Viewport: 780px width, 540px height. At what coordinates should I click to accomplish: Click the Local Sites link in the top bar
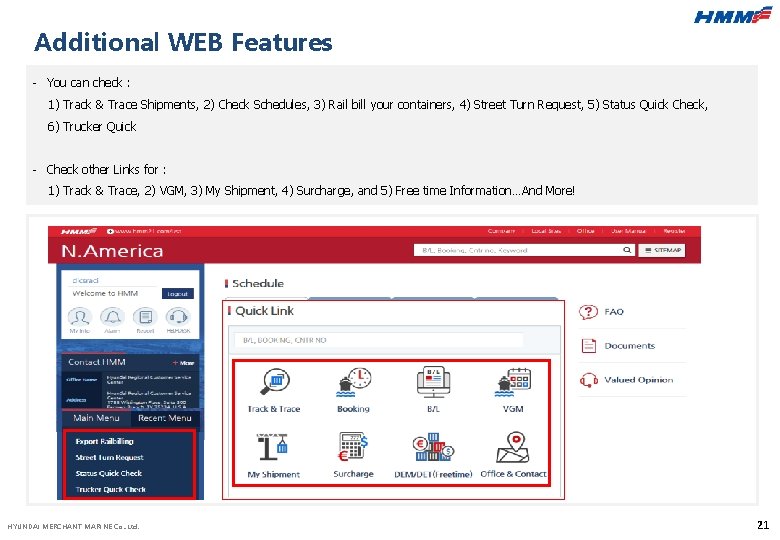point(546,231)
